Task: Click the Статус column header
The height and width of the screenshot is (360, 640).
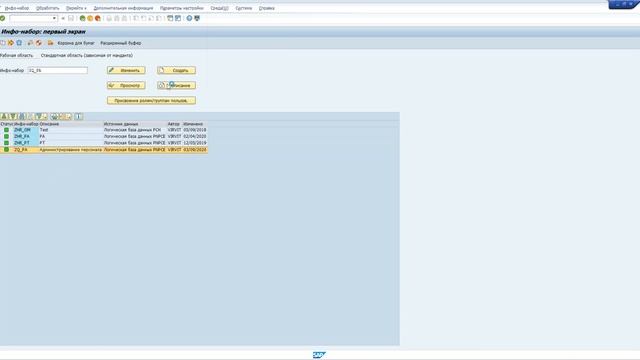Action: 7,124
